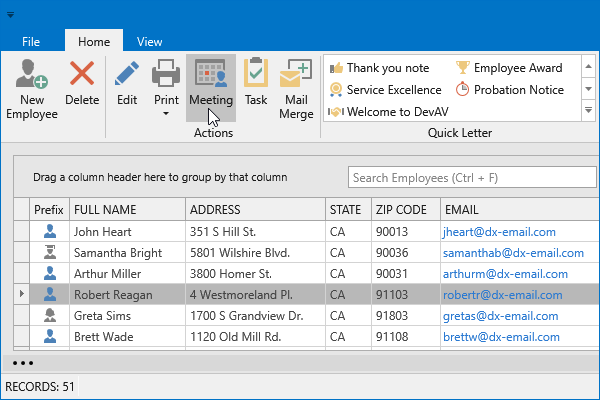Select the Greta Sims name cell
The image size is (600, 400).
(x=127, y=316)
